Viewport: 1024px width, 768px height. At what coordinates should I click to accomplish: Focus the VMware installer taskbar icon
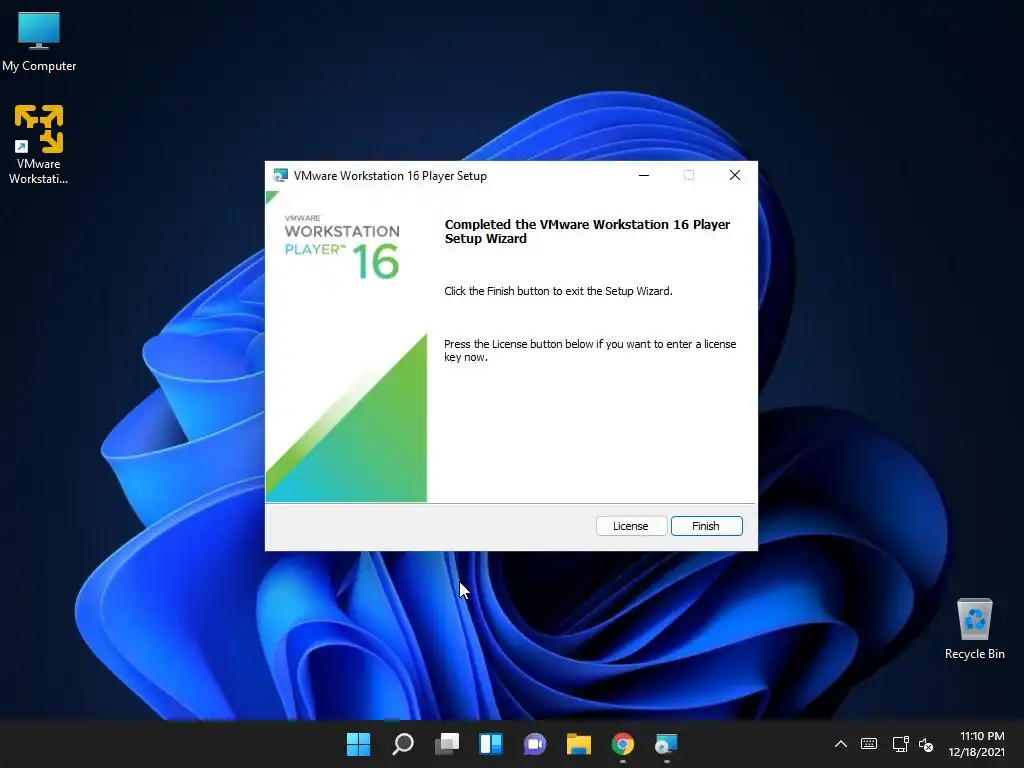point(667,744)
